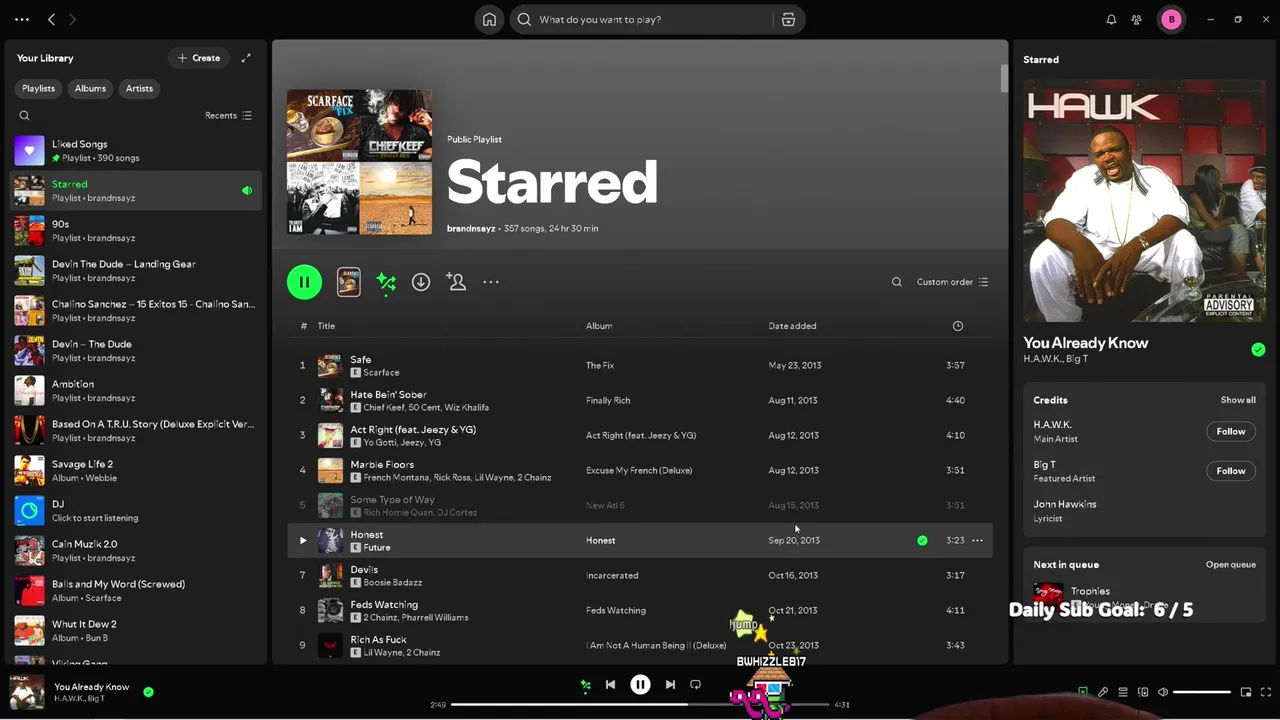Open the Browse icon in search bar
The height and width of the screenshot is (720, 1280).
pos(789,19)
